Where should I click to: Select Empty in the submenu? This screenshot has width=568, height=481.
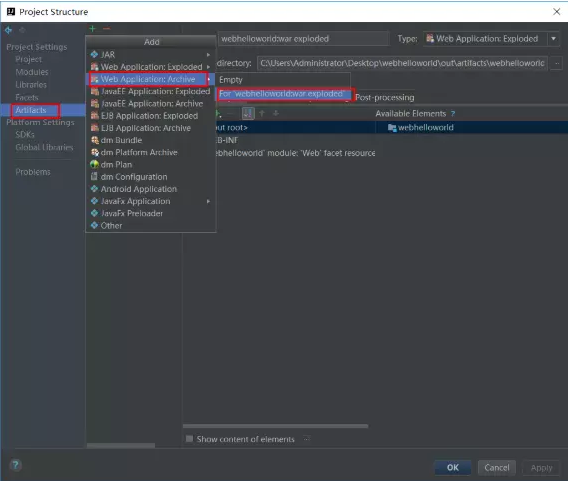click(x=231, y=80)
